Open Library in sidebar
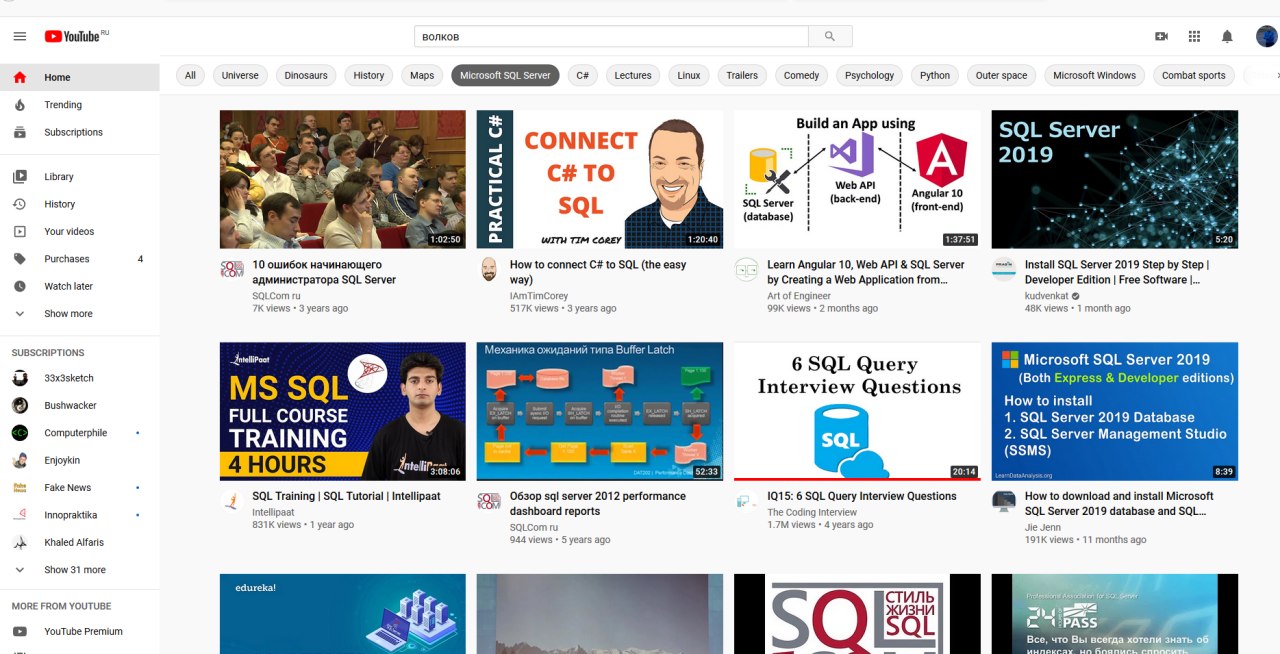The width and height of the screenshot is (1280, 654). click(80, 177)
